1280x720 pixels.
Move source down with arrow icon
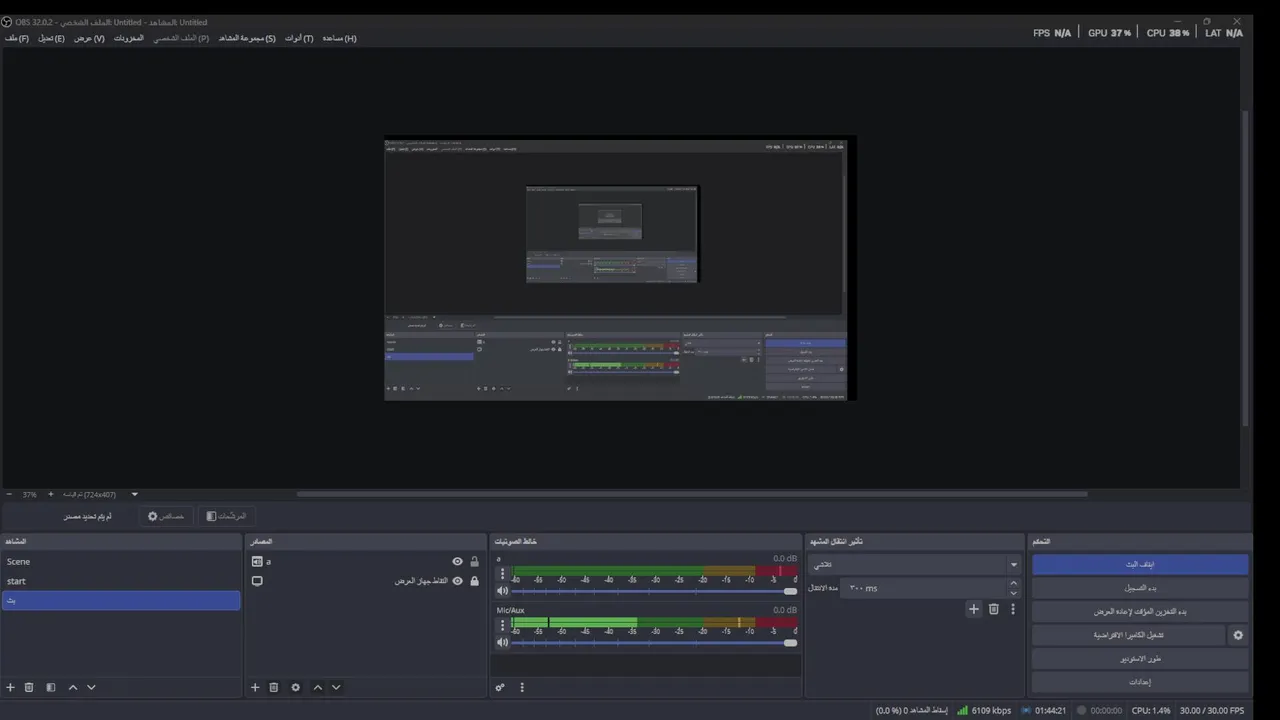tap(336, 687)
